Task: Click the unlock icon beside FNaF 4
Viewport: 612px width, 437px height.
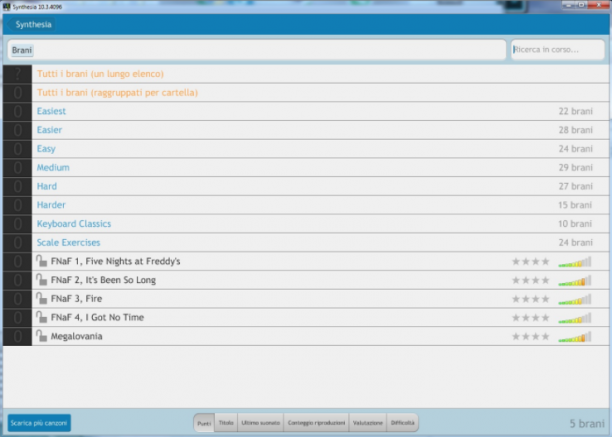Action: pos(41,317)
